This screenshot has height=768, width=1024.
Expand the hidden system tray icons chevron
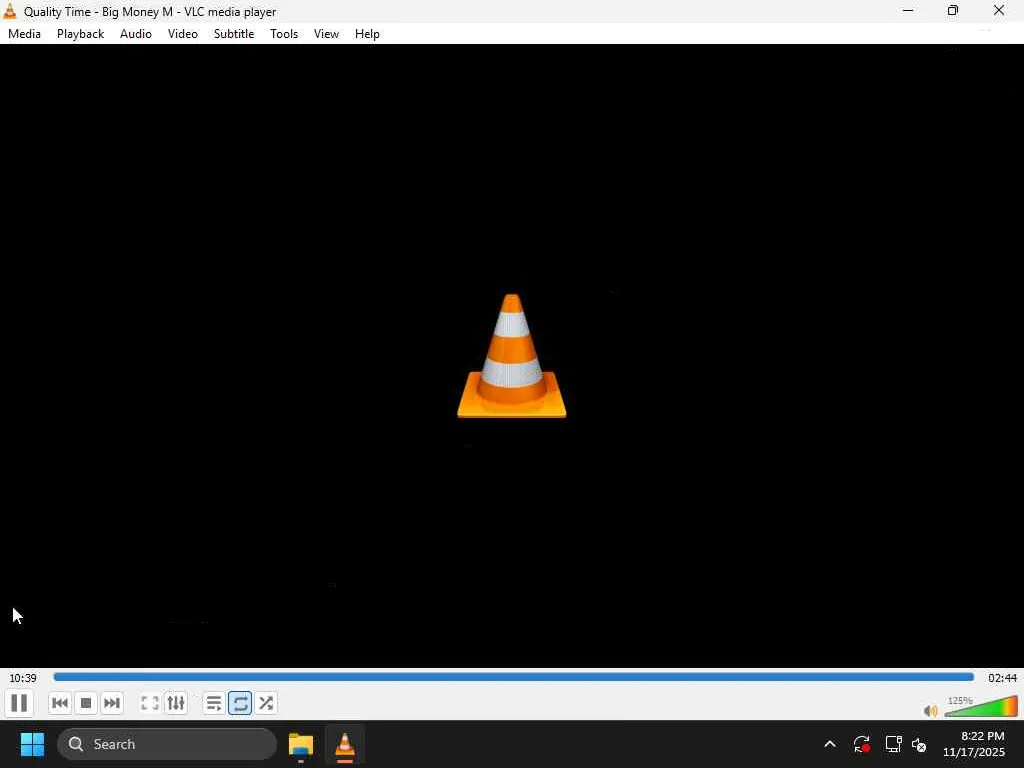829,744
